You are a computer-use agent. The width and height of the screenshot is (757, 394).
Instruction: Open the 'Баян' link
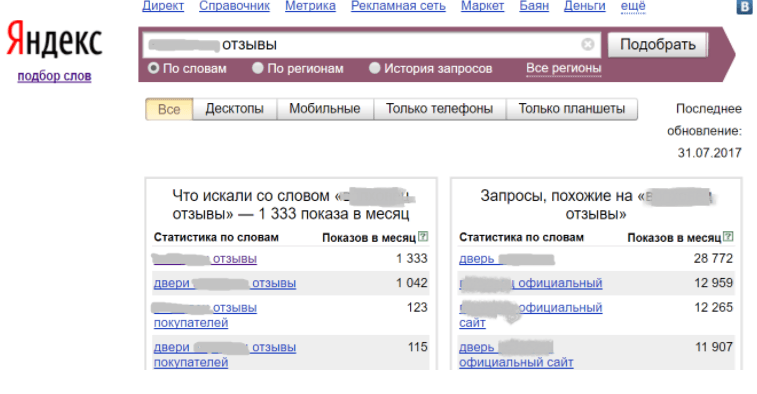coord(534,6)
